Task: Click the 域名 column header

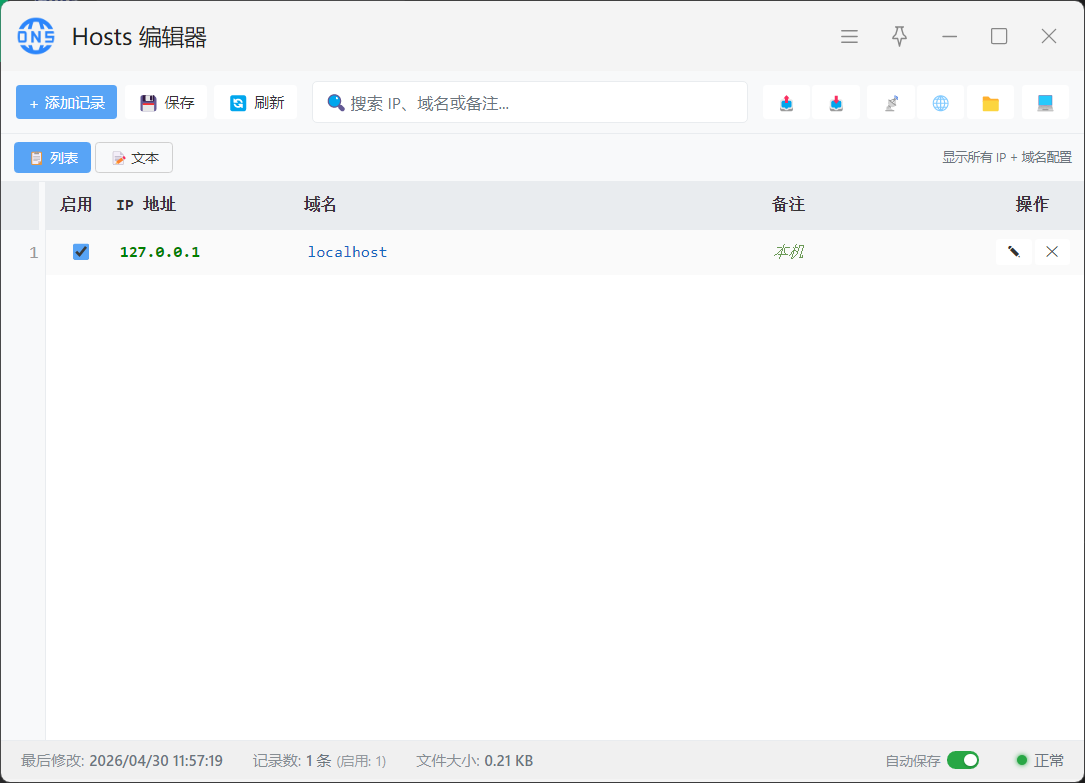Action: coord(320,205)
